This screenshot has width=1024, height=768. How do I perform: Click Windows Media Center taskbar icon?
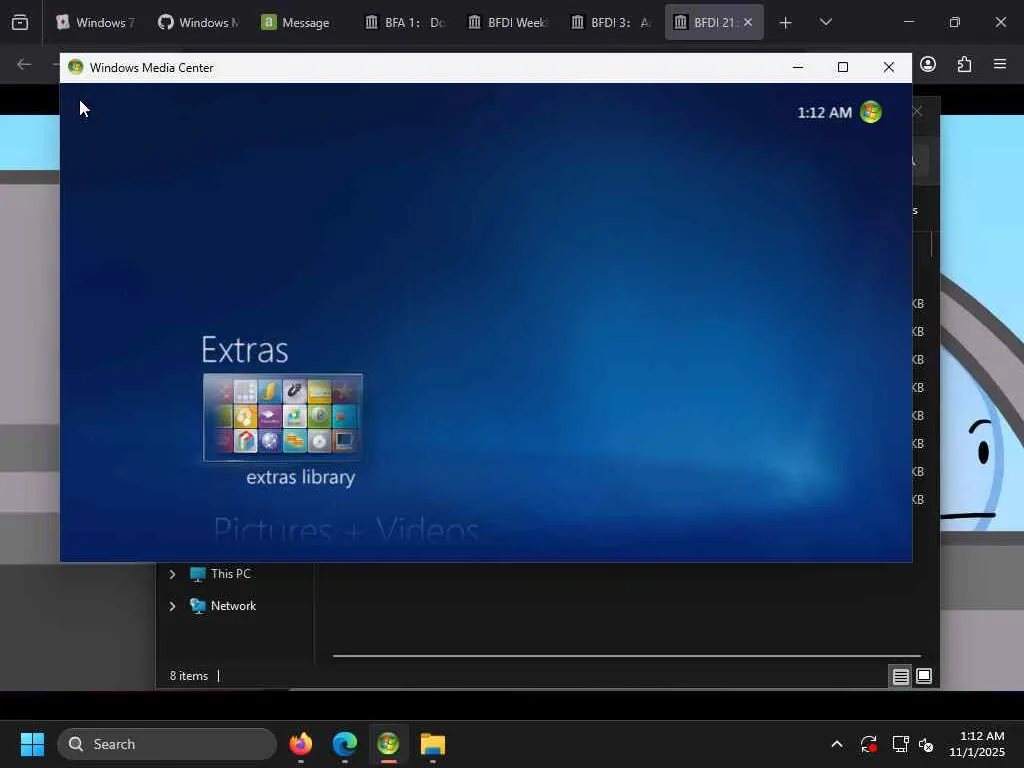[x=389, y=744]
